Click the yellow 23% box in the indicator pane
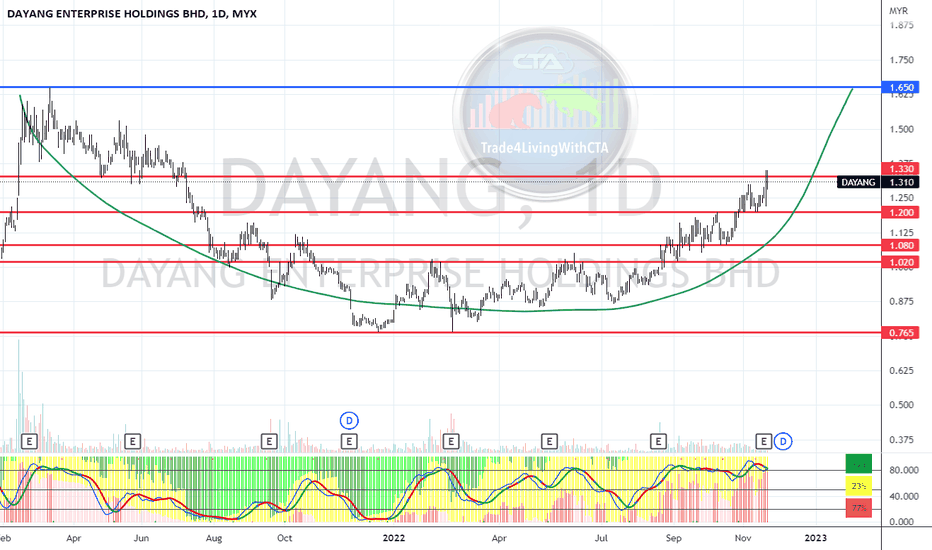 pos(859,486)
